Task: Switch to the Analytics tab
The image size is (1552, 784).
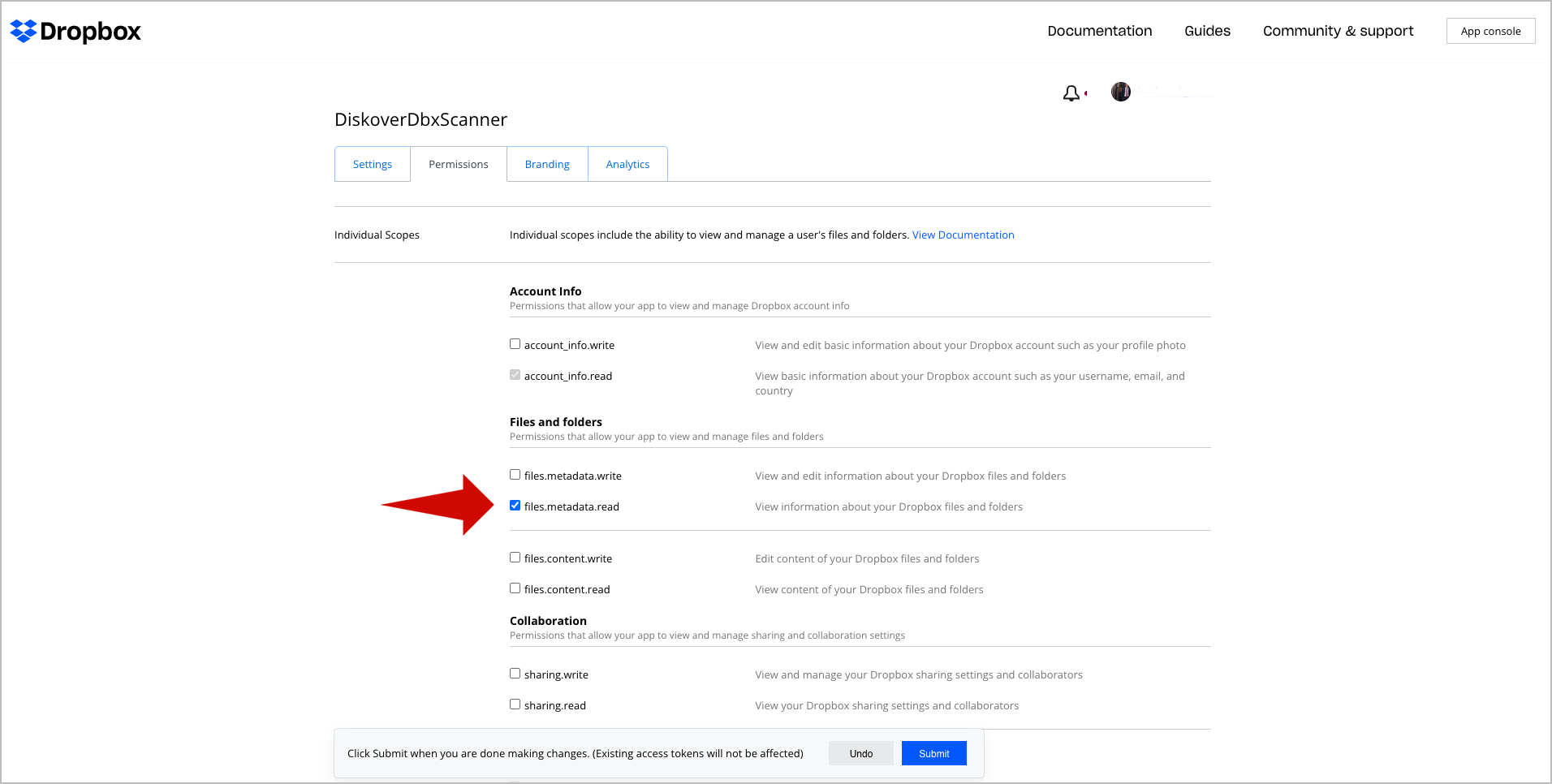Action: click(627, 163)
